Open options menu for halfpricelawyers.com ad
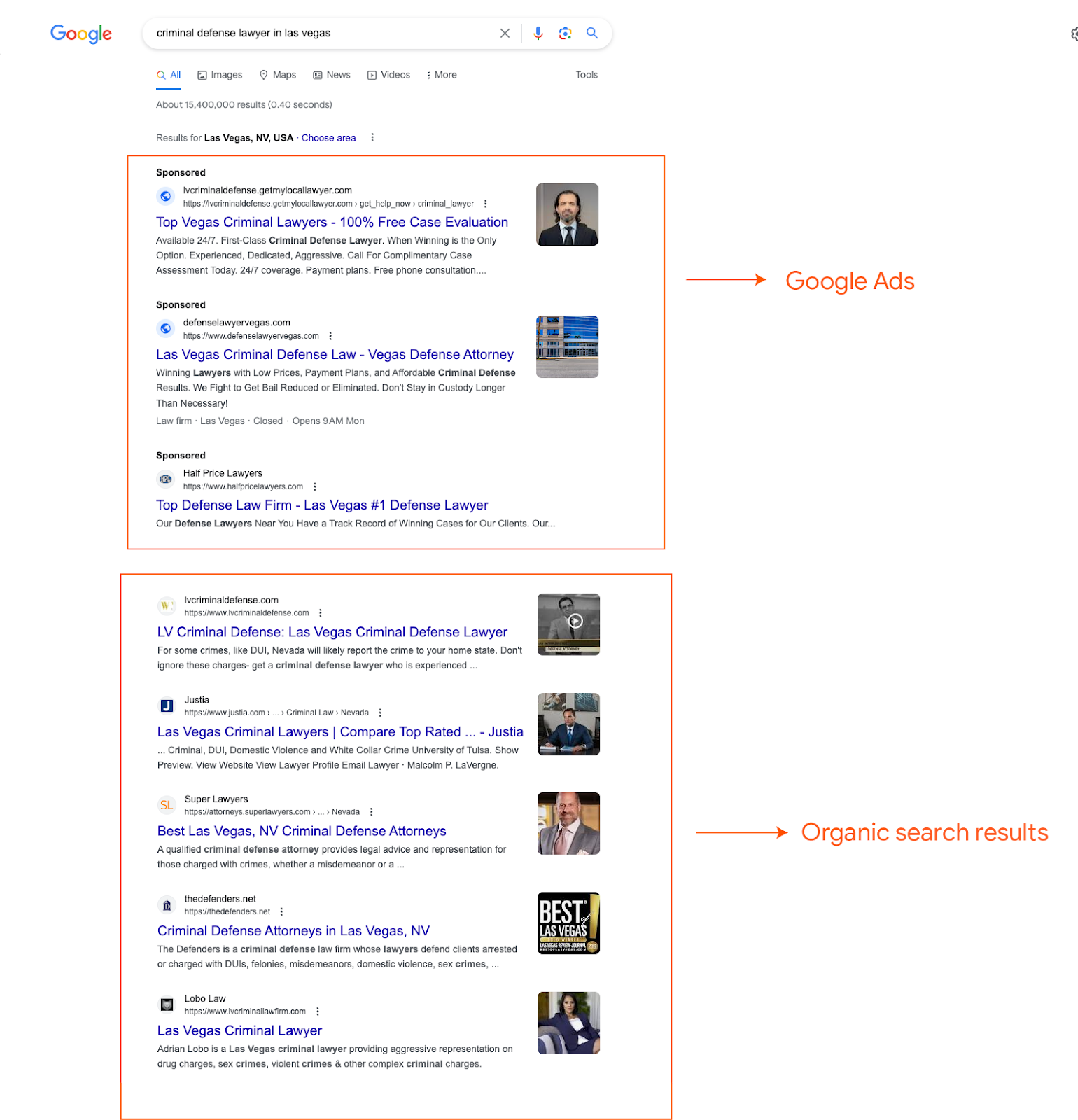 [x=315, y=486]
